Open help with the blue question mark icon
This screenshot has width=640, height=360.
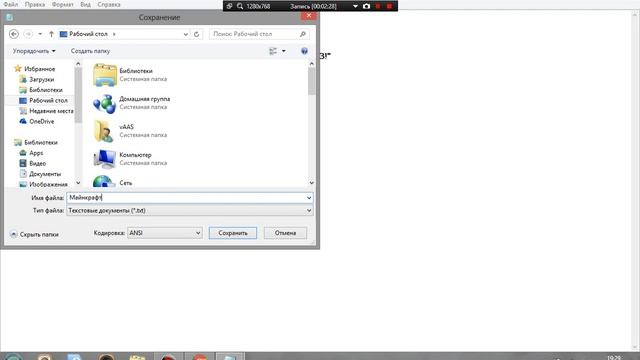tap(304, 51)
